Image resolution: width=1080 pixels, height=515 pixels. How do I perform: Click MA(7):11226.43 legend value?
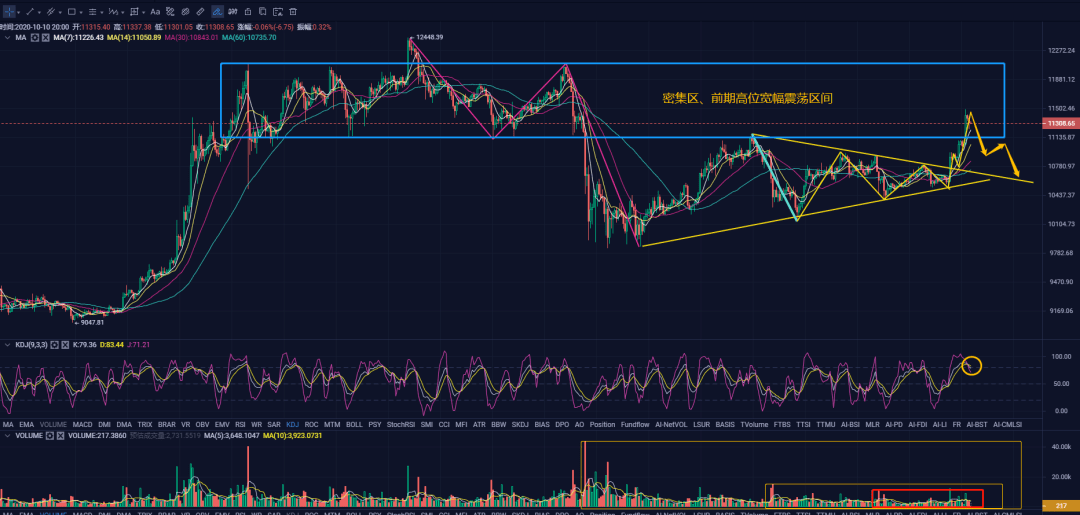click(x=79, y=37)
